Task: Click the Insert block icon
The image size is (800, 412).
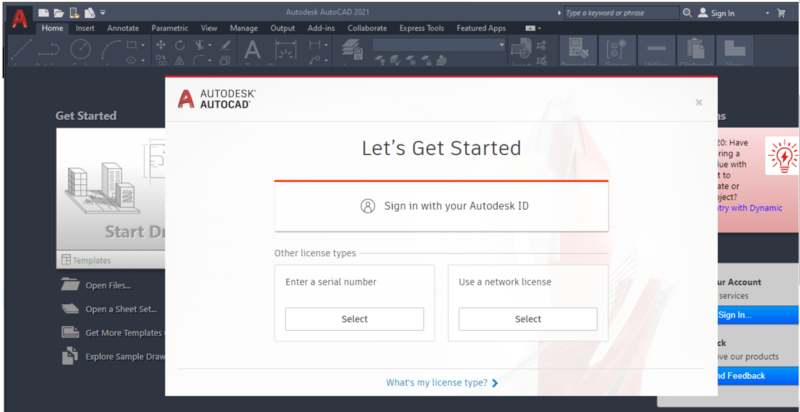Action: [521, 50]
